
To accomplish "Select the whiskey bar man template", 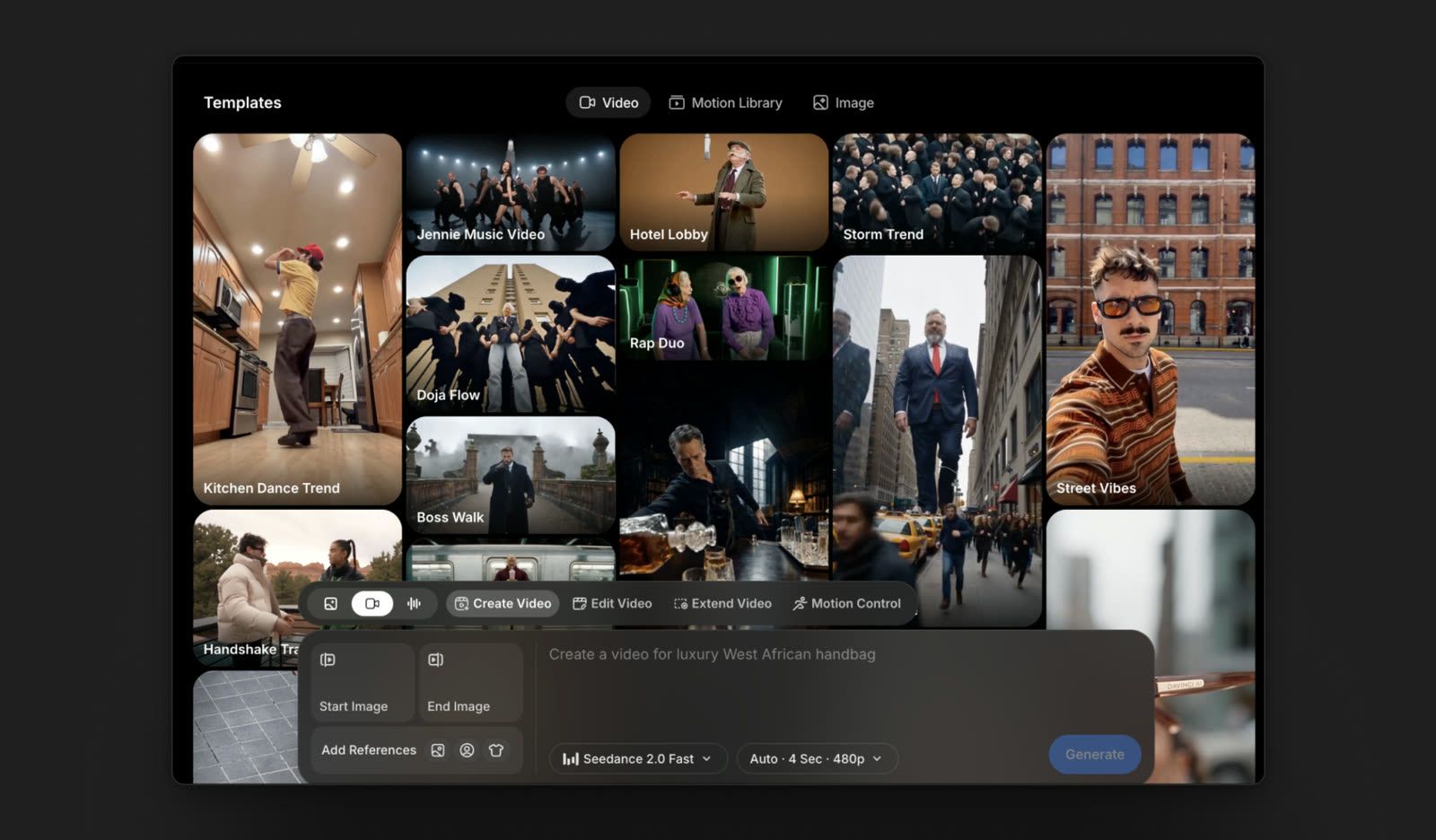I will tap(723, 476).
